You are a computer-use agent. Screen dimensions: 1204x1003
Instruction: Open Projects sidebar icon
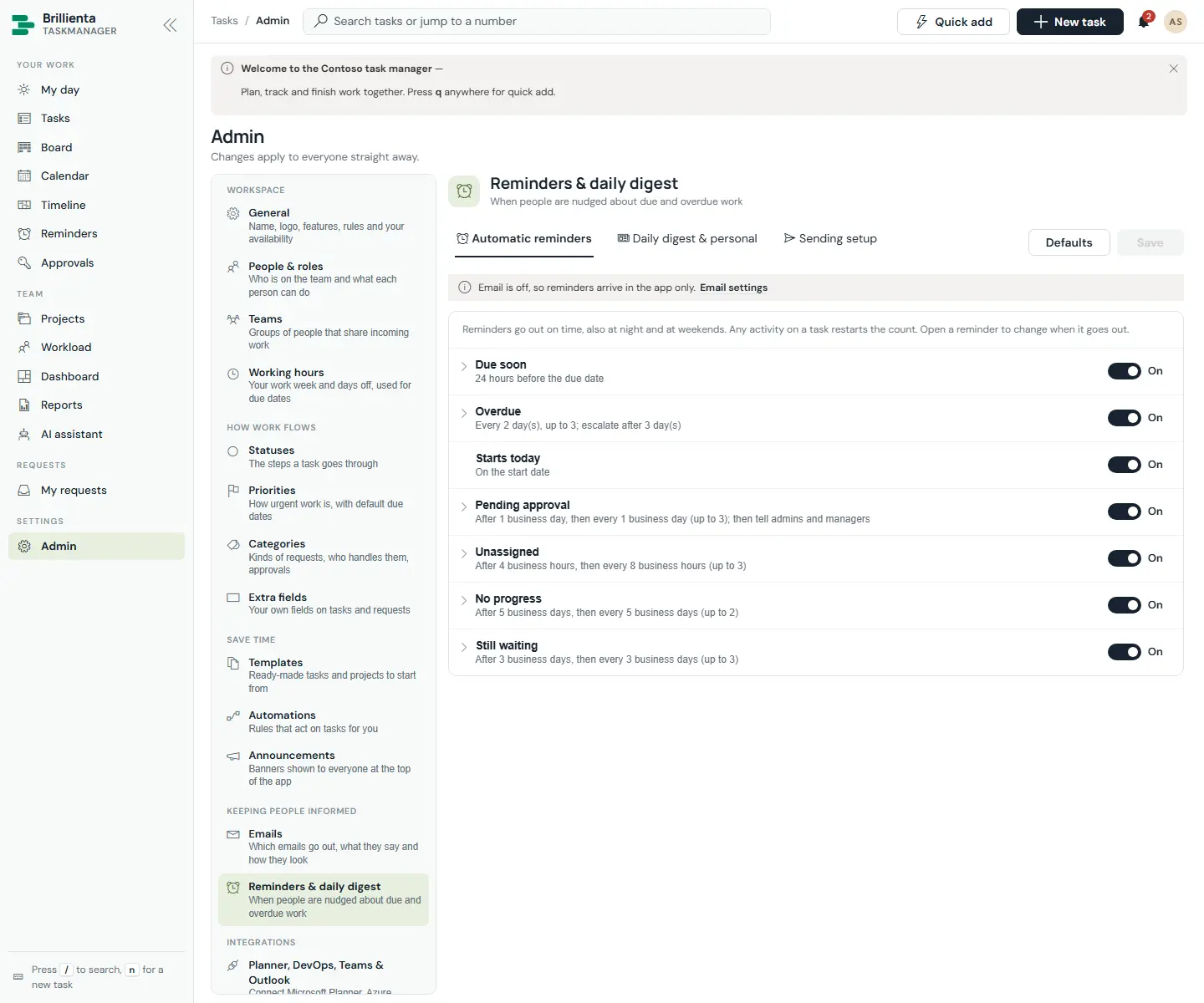24,318
